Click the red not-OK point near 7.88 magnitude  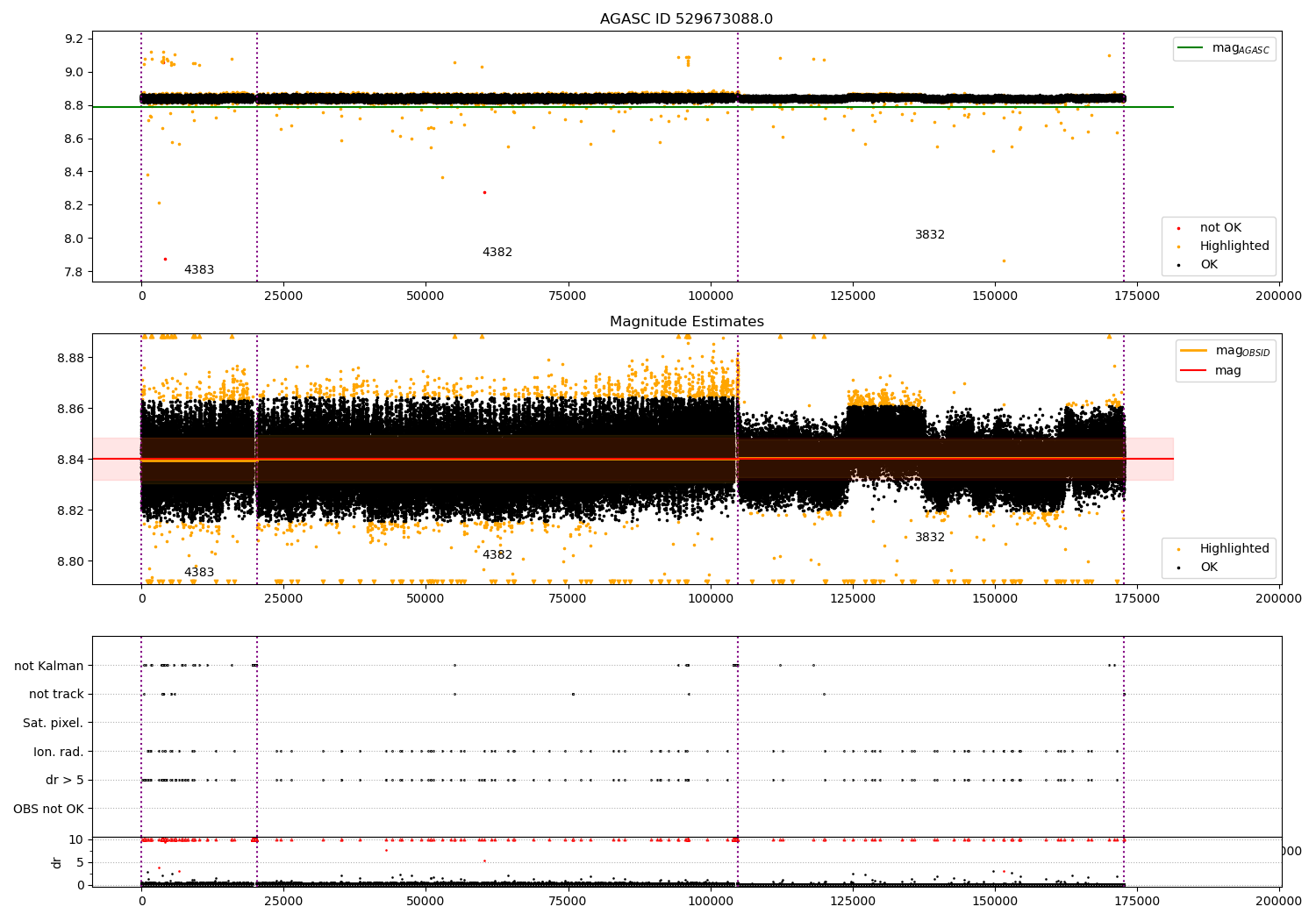(x=165, y=259)
